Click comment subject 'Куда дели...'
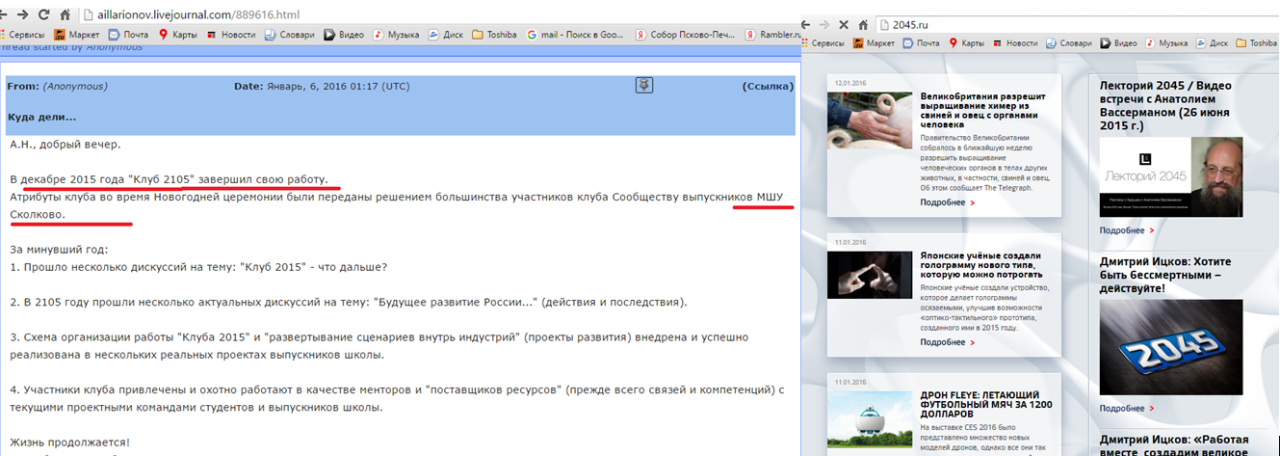Screen dimensions: 1280x456 pos(42,117)
